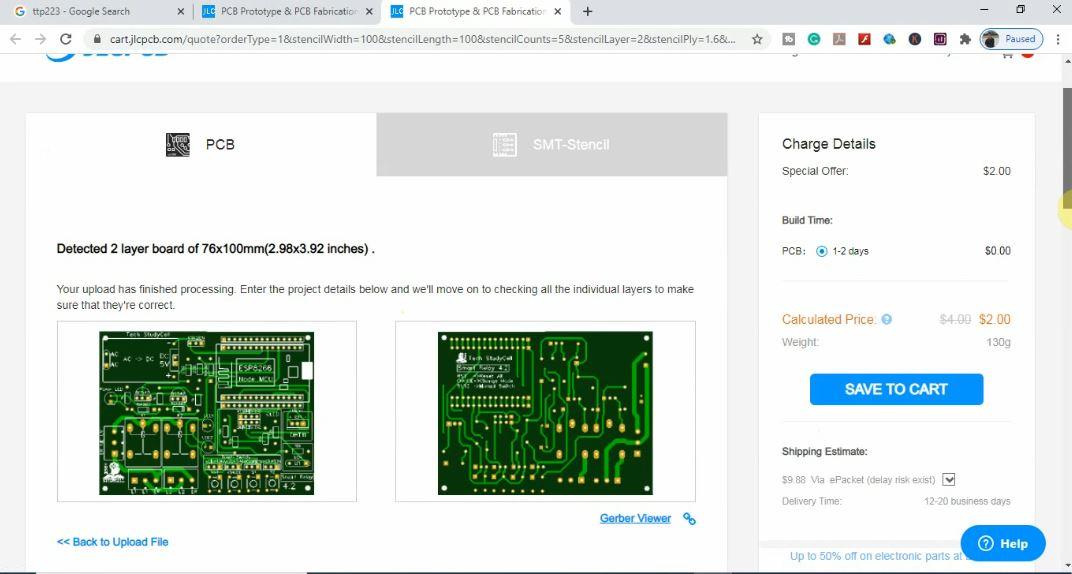The height and width of the screenshot is (574, 1072).
Task: Bookmark this page with the star icon
Action: [757, 39]
